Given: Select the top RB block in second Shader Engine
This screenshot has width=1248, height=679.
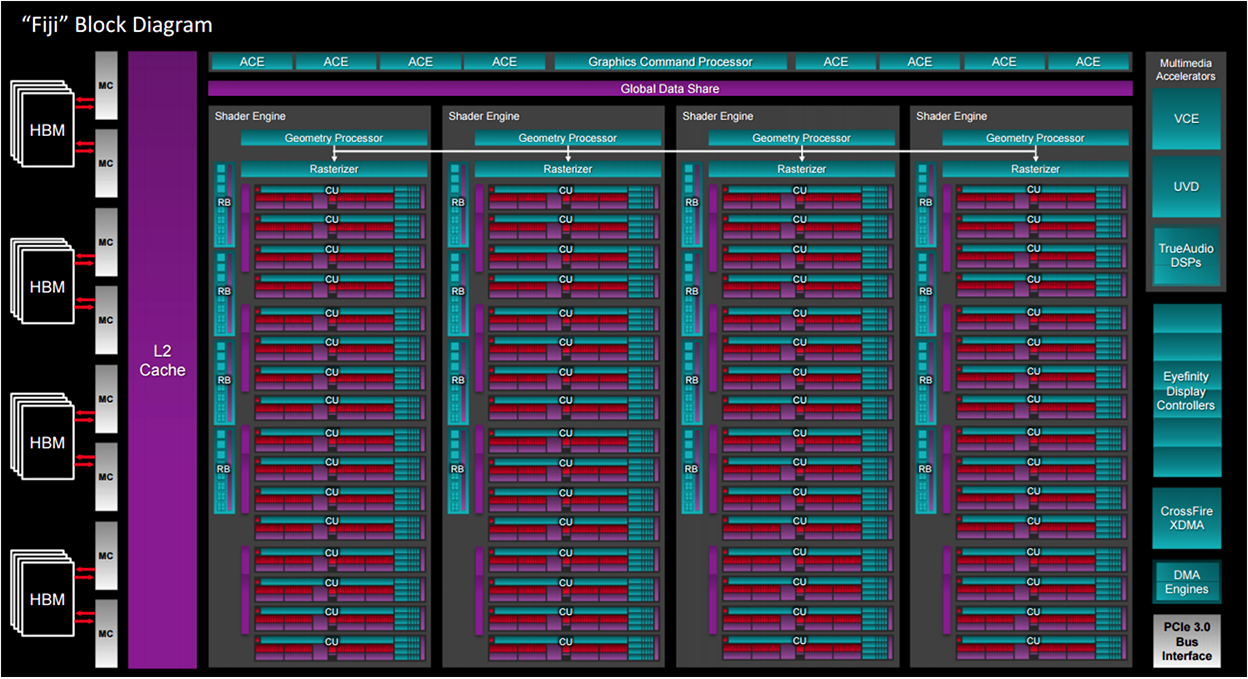Looking at the screenshot, I should pos(458,202).
